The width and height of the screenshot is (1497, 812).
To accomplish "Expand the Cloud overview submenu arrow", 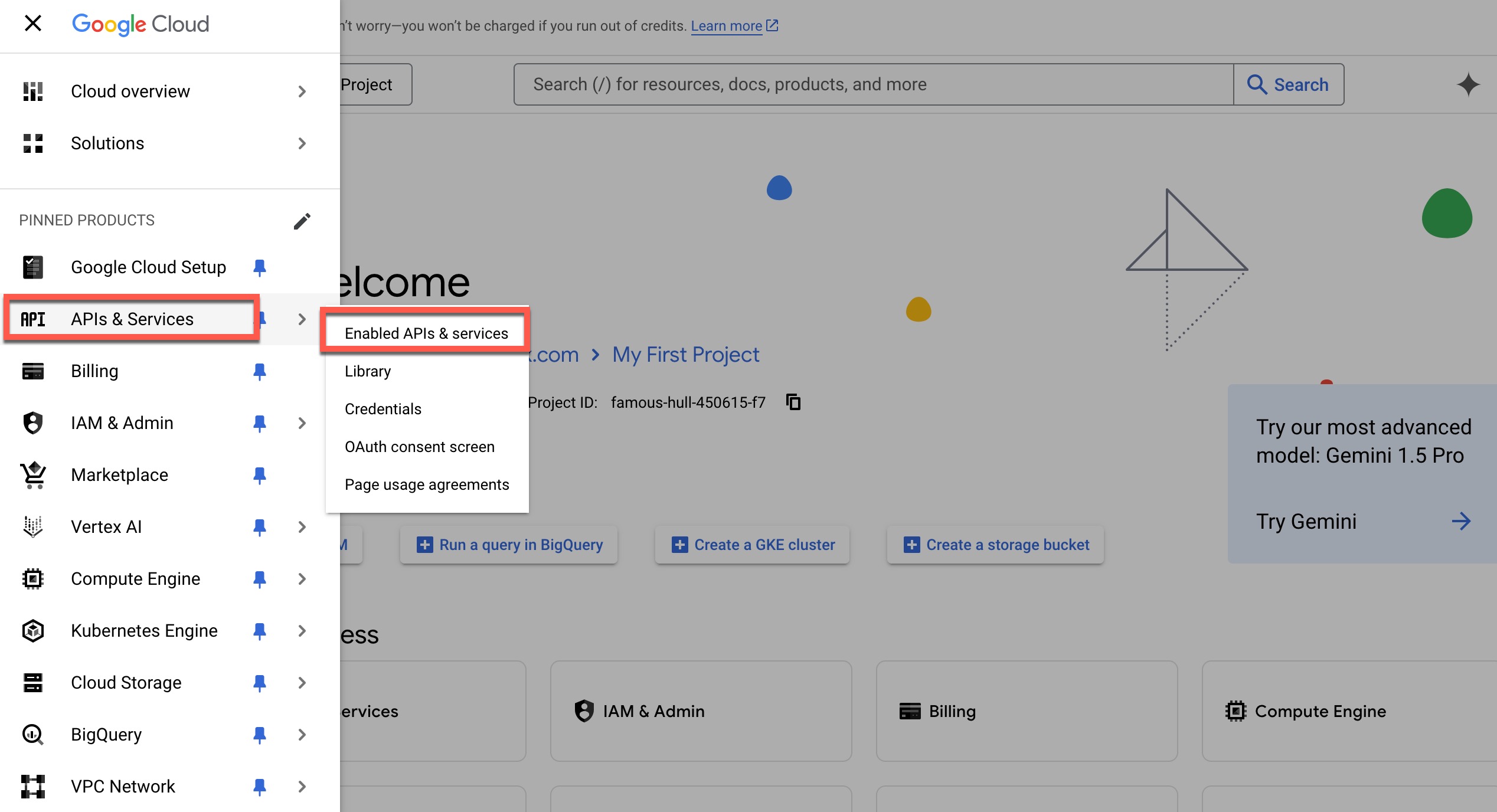I will click(302, 91).
